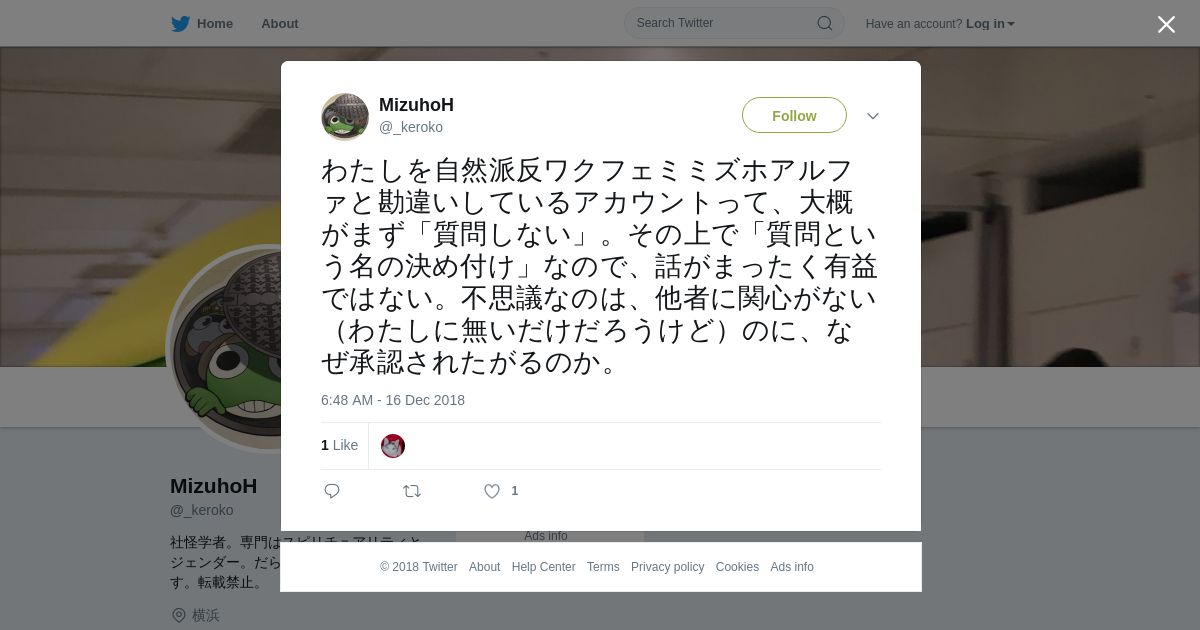Click the liker's small avatar
Screen dimensions: 1200x630
tap(393, 446)
